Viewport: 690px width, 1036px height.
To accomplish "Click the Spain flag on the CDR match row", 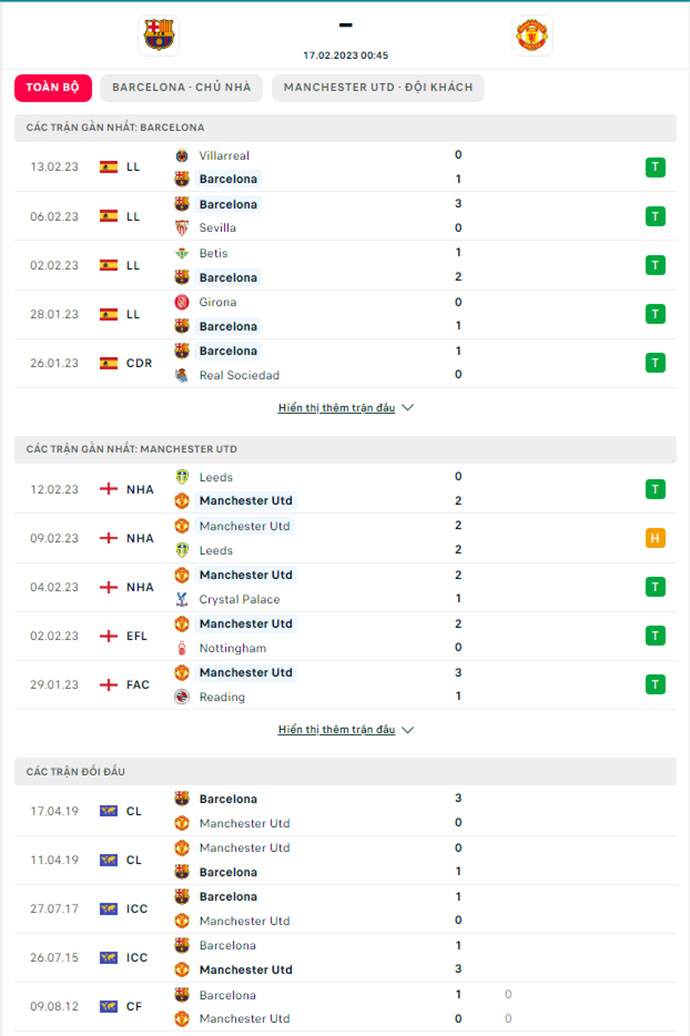I will [x=109, y=363].
